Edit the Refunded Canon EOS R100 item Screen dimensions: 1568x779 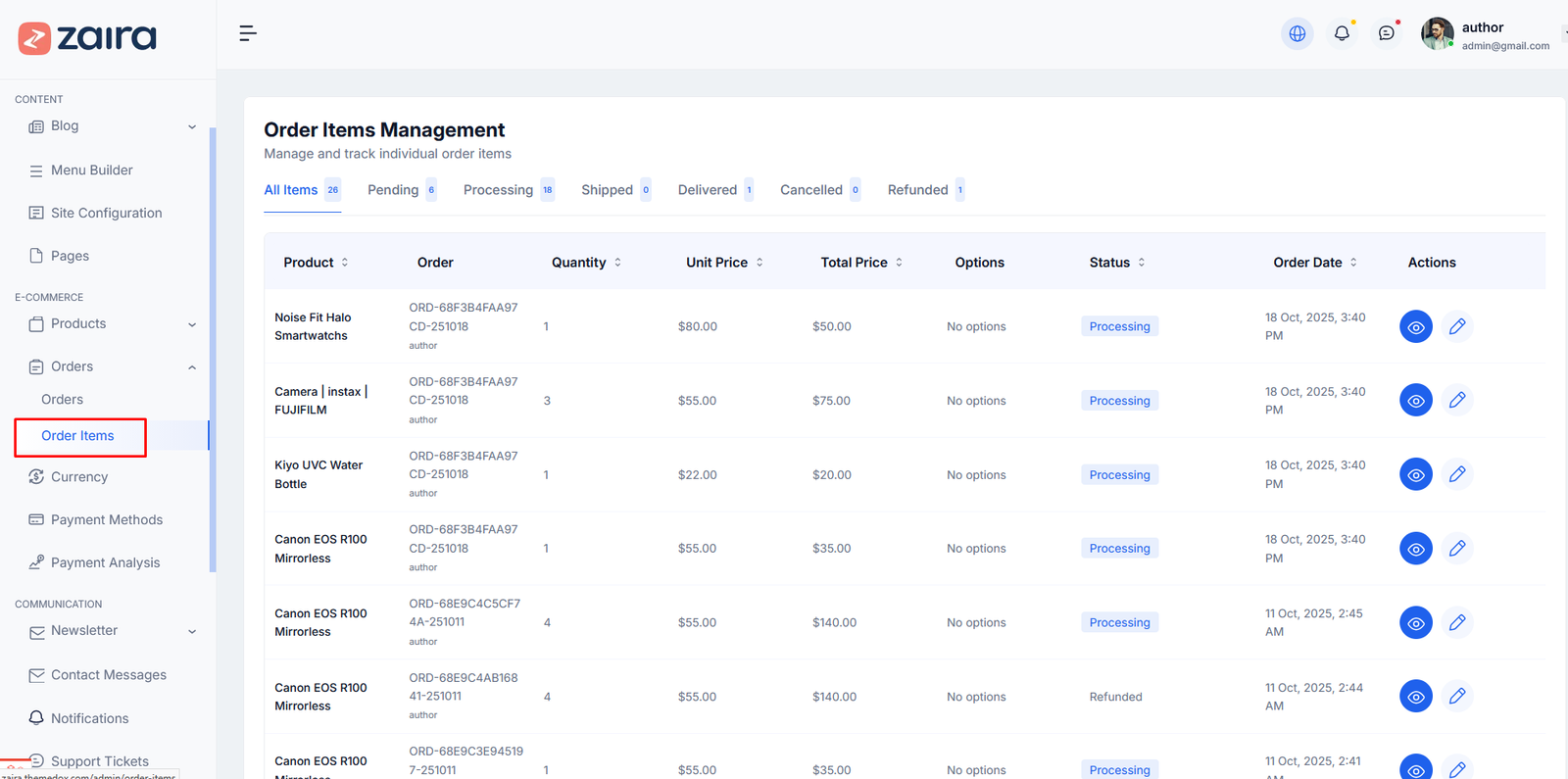tap(1456, 696)
